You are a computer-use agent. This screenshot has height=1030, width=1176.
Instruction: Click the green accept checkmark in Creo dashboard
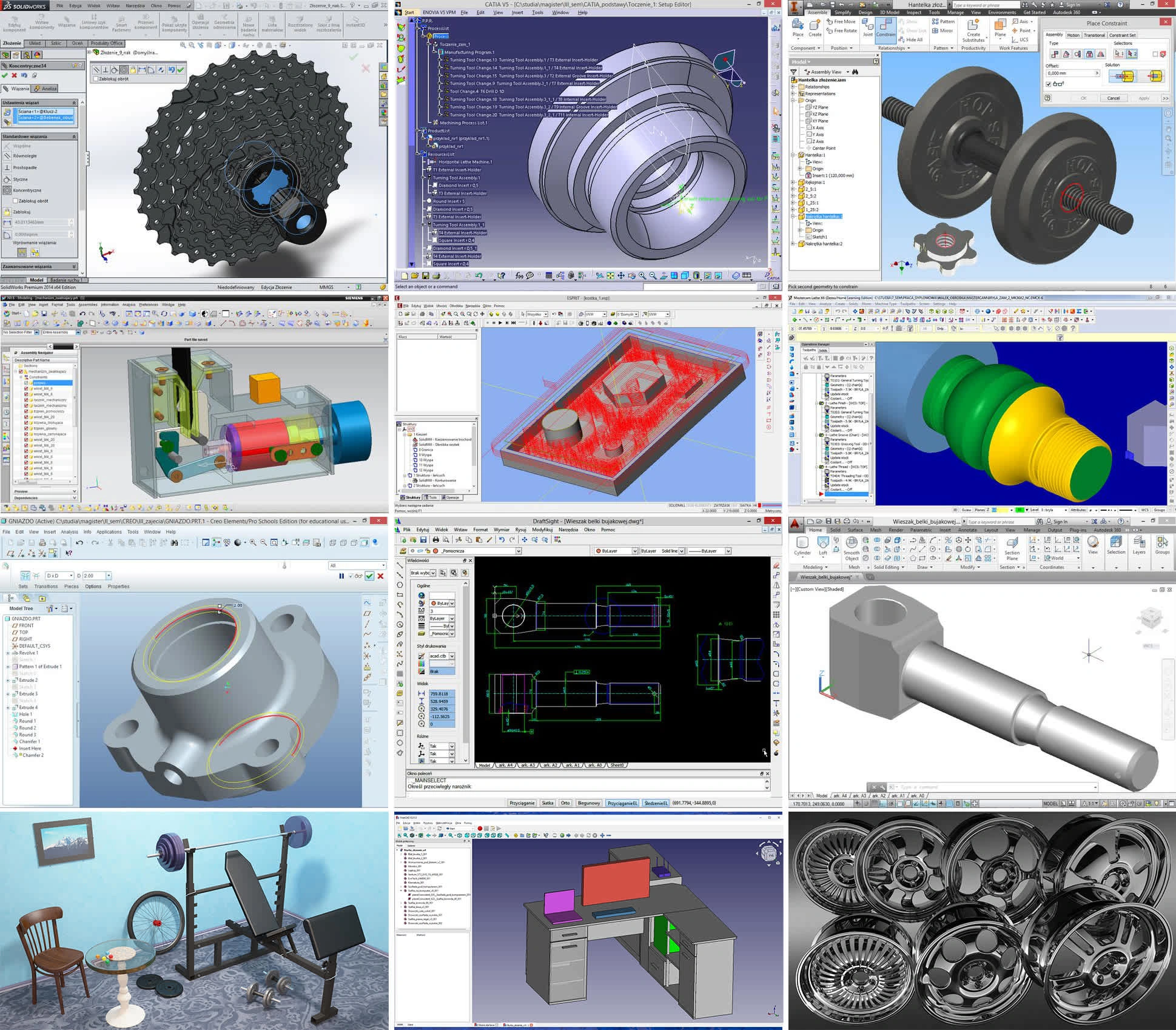(369, 576)
